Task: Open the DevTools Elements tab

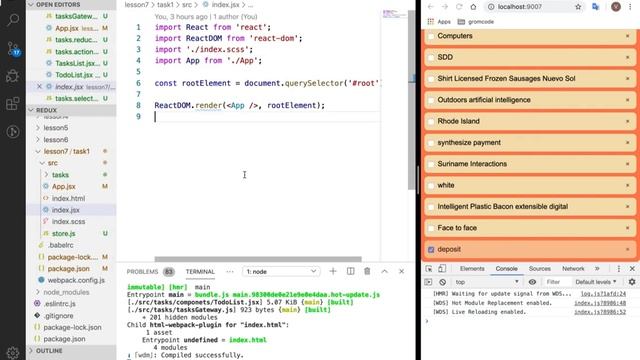Action: (472, 269)
